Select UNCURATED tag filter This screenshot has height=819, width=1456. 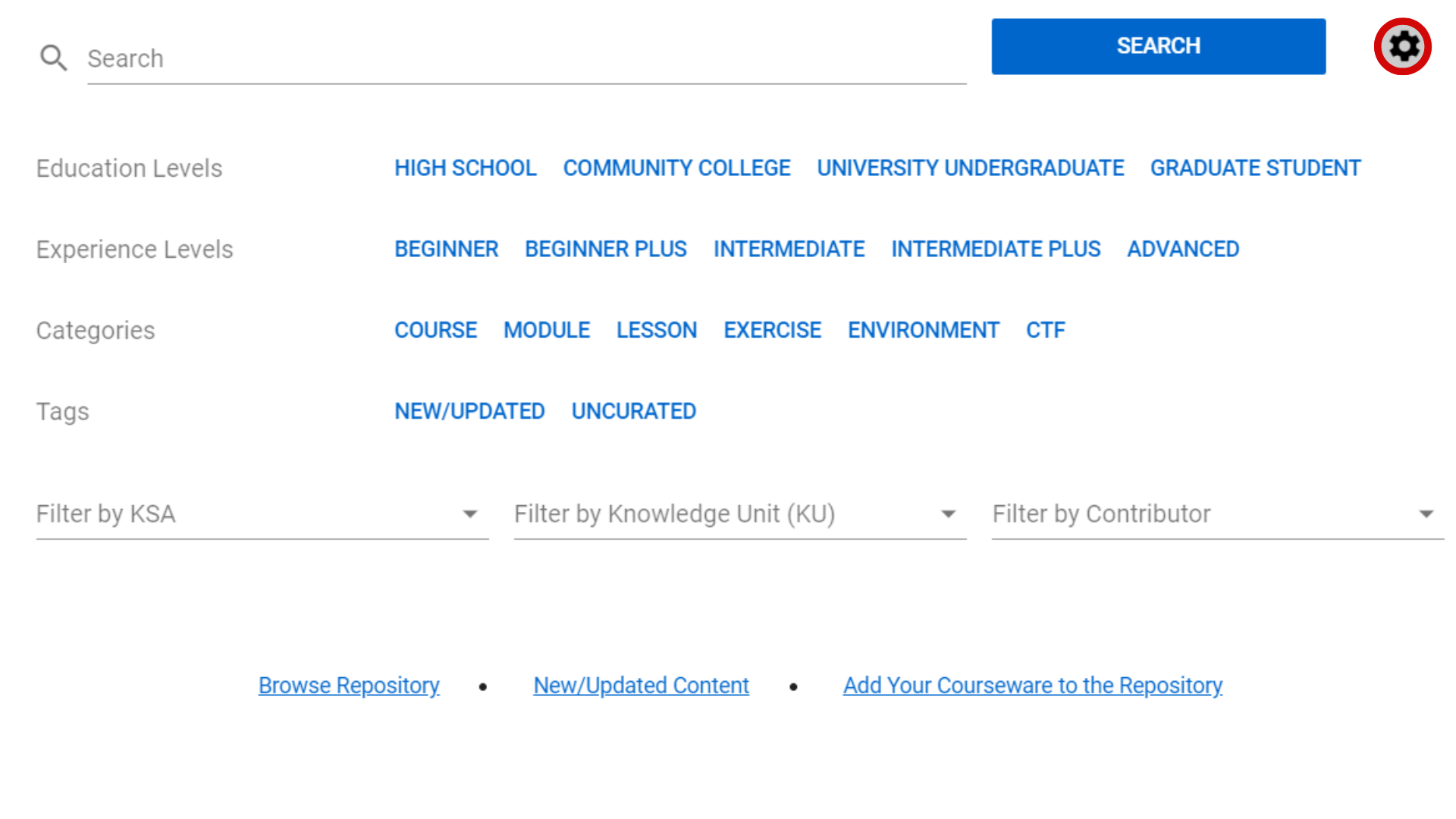[x=634, y=411]
